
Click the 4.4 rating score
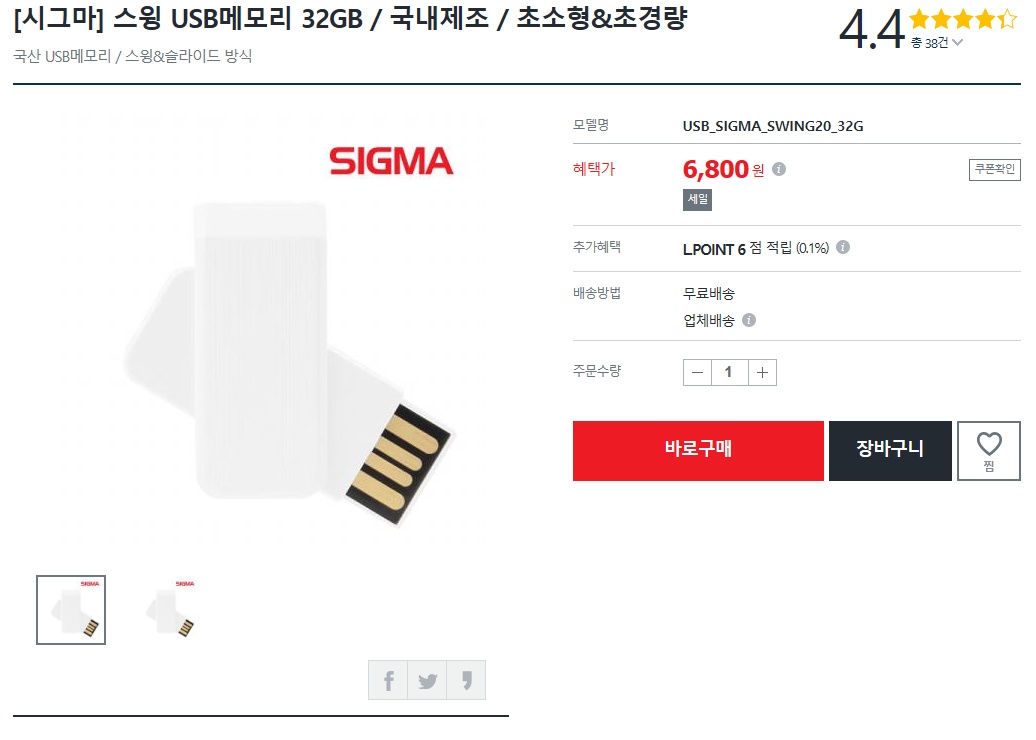pyautogui.click(x=871, y=29)
